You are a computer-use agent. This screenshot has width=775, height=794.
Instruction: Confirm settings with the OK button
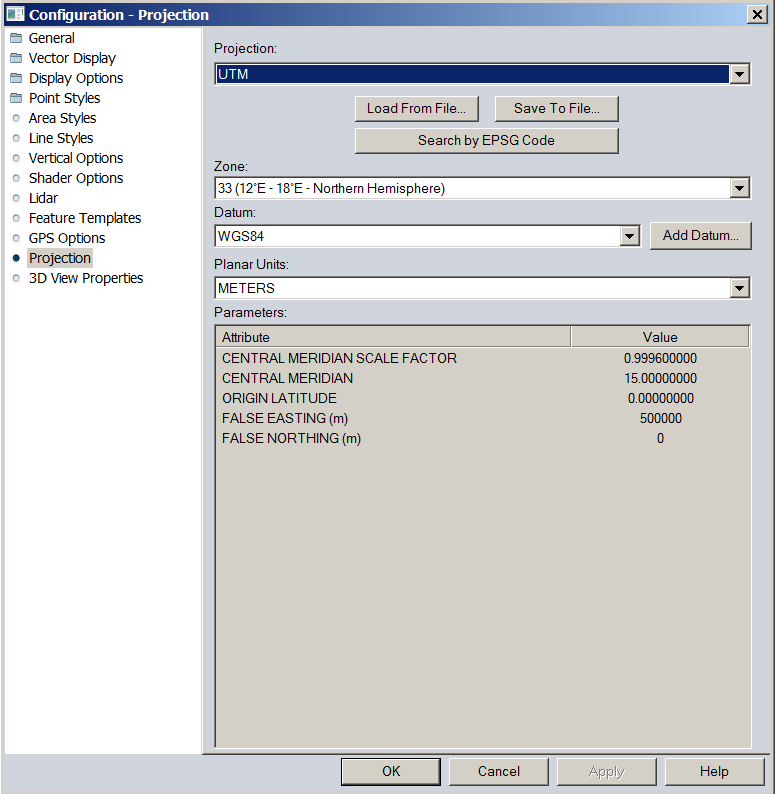(x=390, y=771)
